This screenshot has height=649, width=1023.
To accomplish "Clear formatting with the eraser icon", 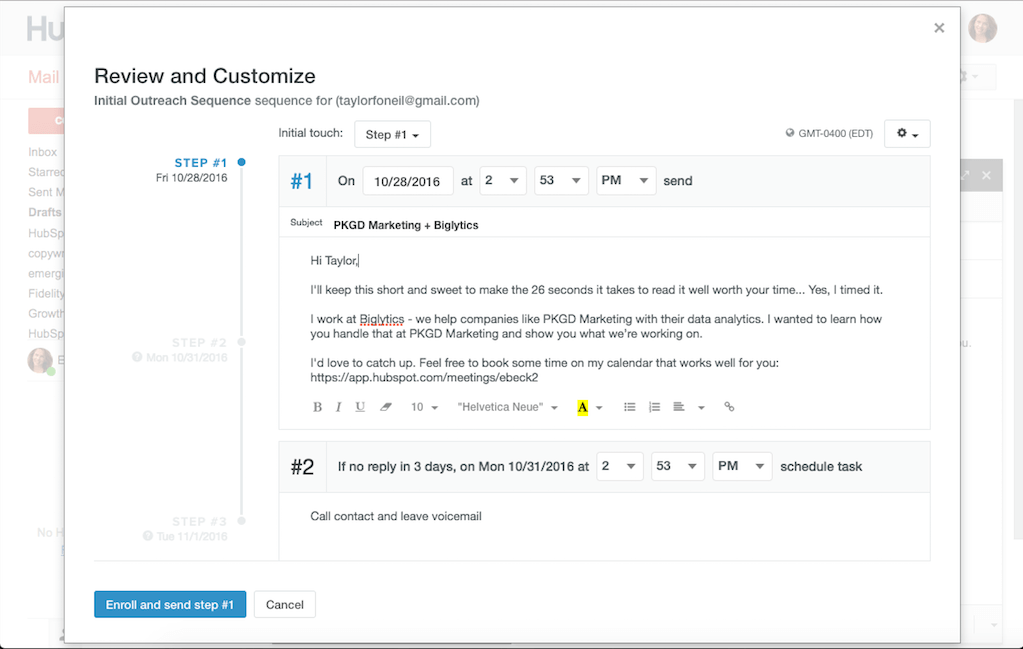I will [383, 407].
